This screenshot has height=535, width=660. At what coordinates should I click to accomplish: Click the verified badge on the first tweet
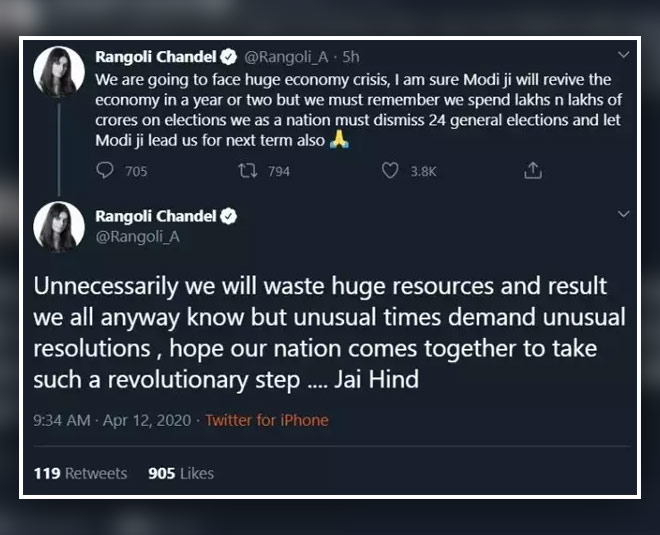227,57
